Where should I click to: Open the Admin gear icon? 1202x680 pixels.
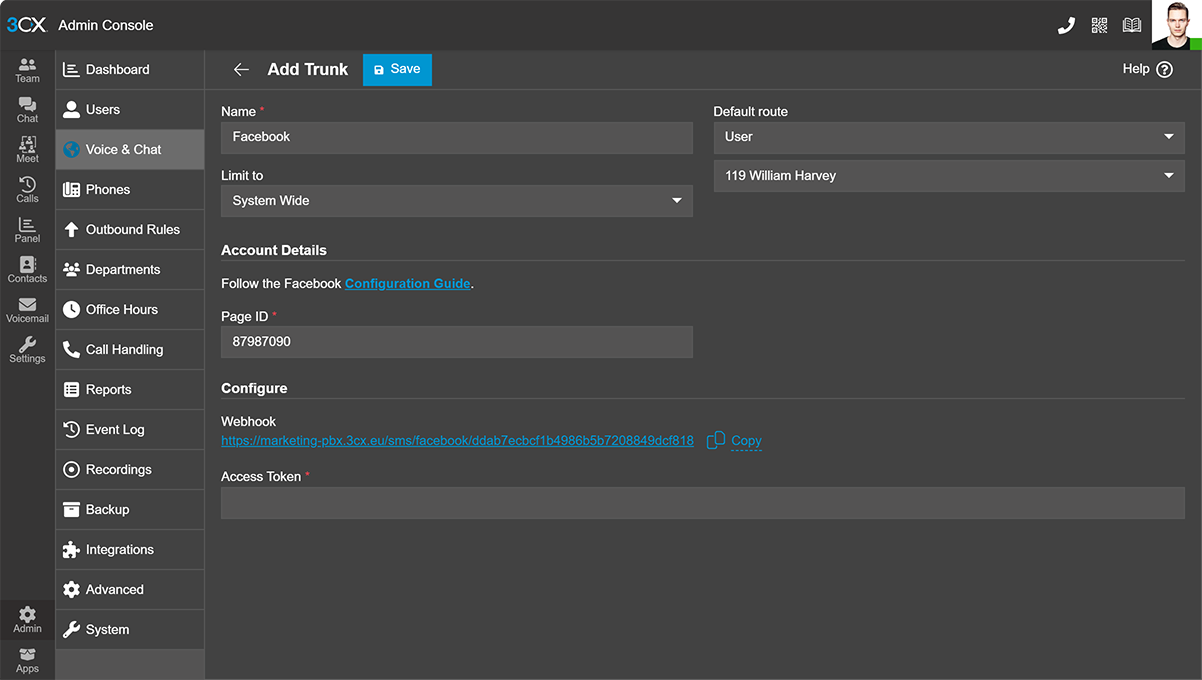point(27,620)
